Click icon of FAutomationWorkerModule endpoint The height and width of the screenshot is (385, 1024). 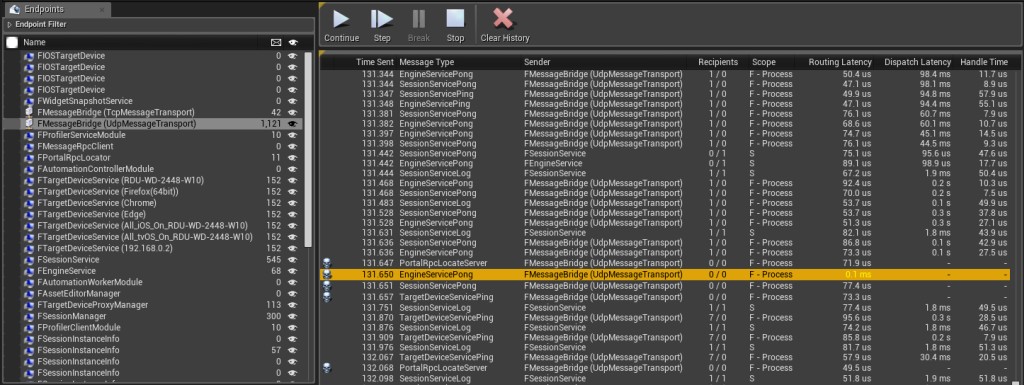[29, 282]
